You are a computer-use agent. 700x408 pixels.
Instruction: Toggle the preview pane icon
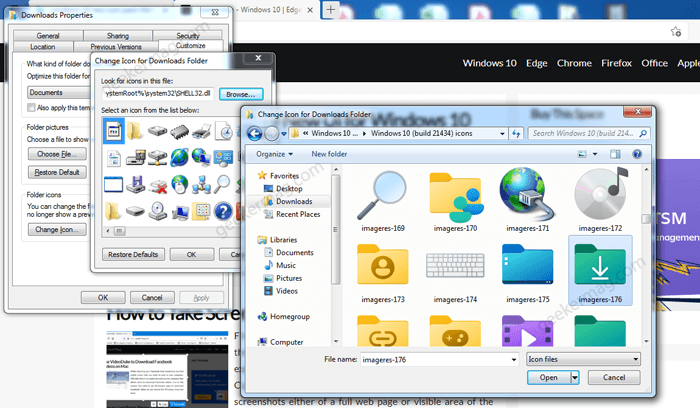point(615,154)
